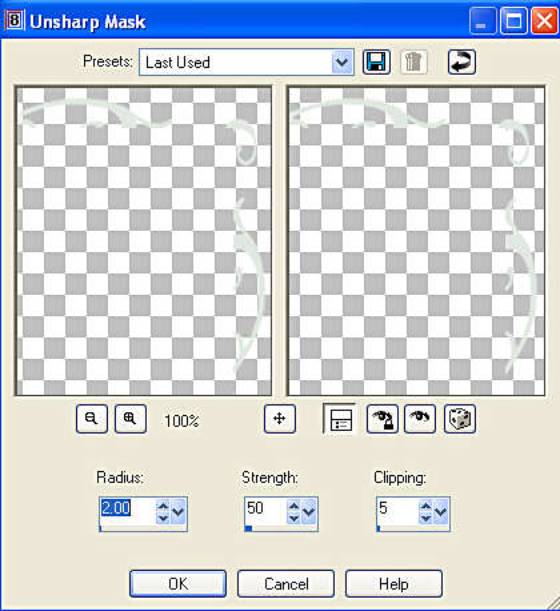The width and height of the screenshot is (560, 611).
Task: Click the Save Preset floppy disk icon
Action: coord(376,62)
